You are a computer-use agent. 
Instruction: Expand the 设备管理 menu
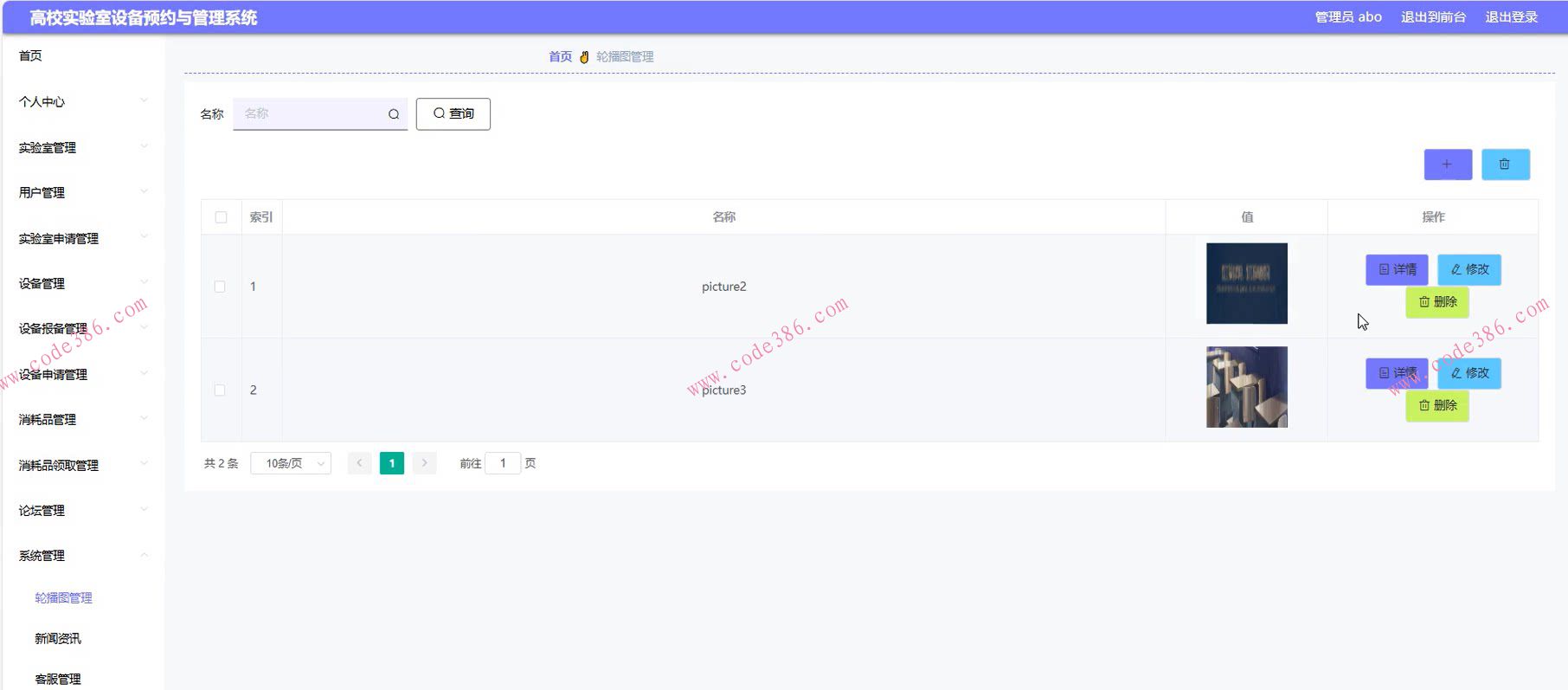point(82,283)
